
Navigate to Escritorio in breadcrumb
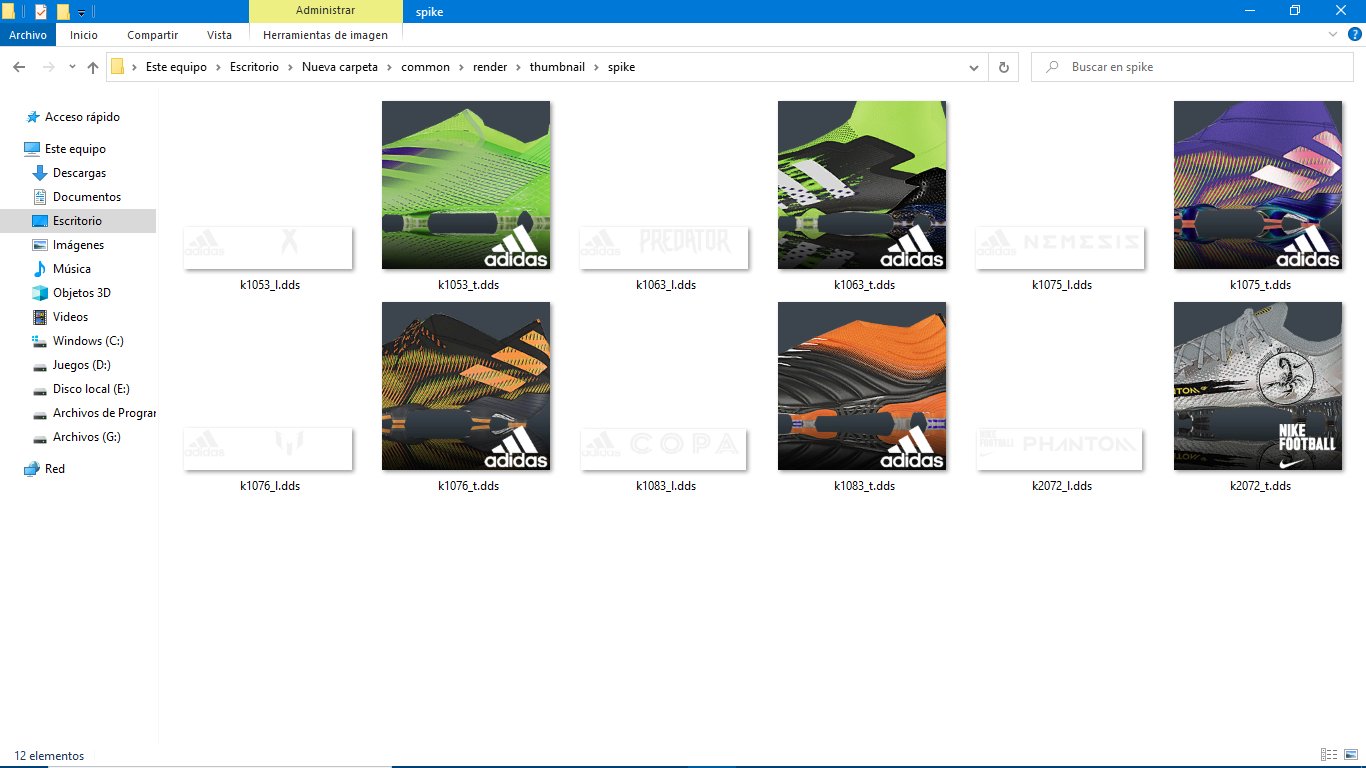(x=255, y=67)
